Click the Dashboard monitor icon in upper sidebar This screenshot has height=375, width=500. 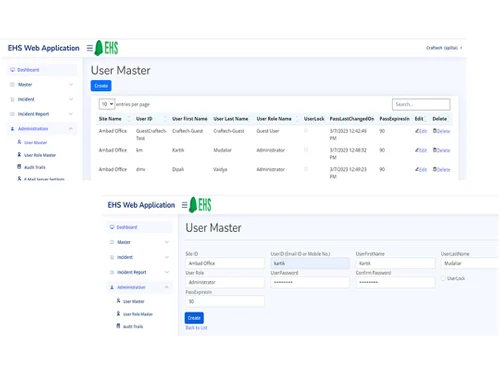point(12,70)
